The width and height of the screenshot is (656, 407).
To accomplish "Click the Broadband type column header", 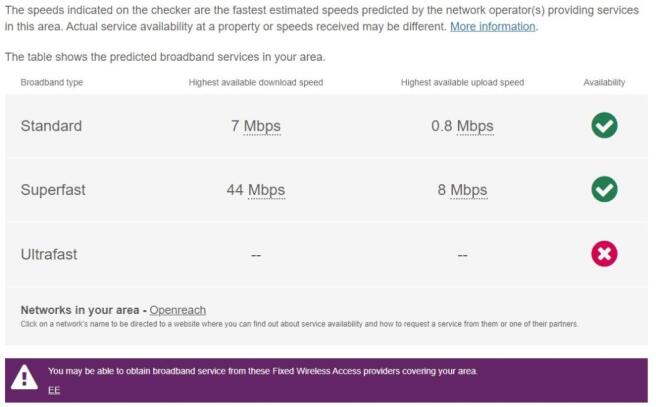I will tap(52, 82).
